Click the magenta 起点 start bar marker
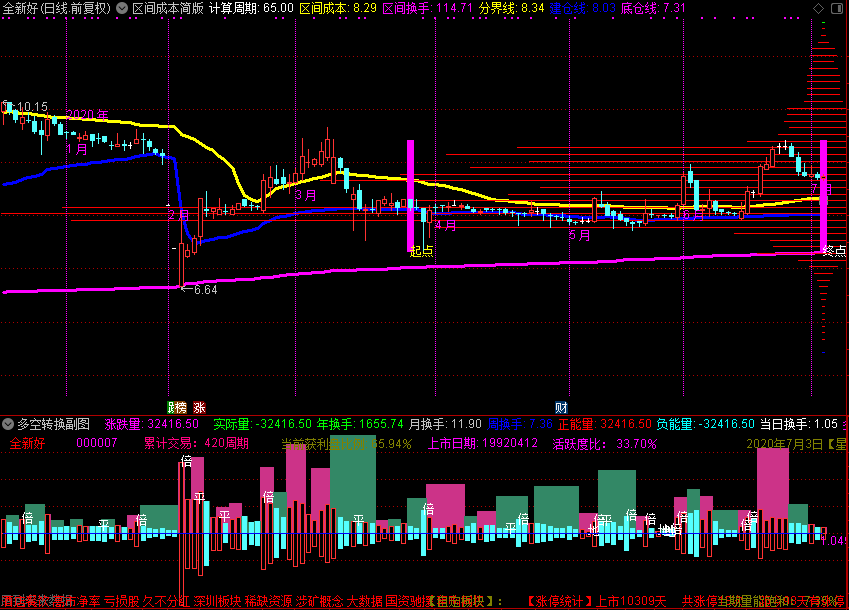The width and height of the screenshot is (849, 610). 410,195
